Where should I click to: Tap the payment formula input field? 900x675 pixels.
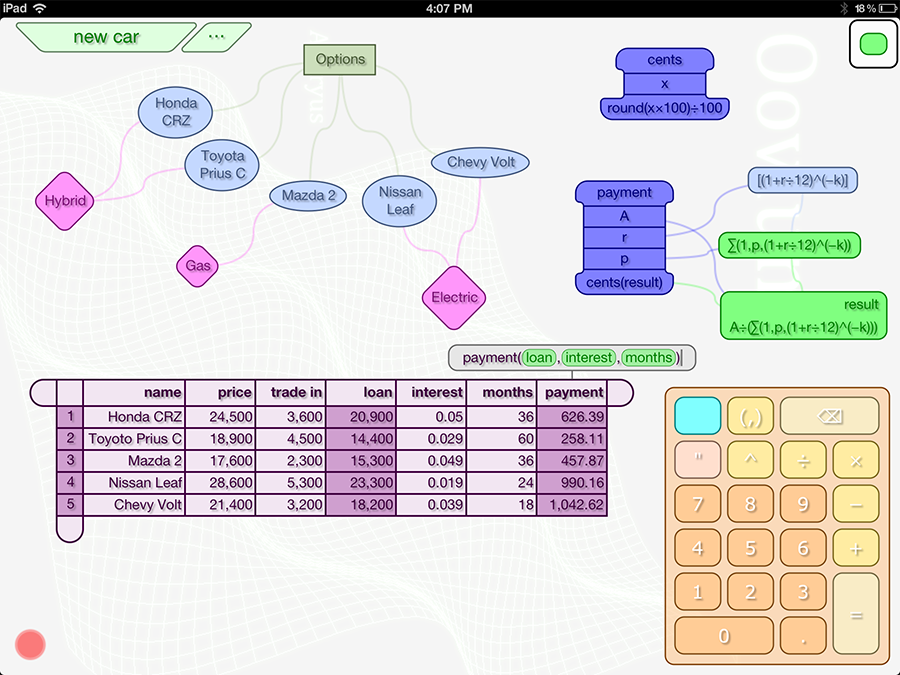coord(572,358)
